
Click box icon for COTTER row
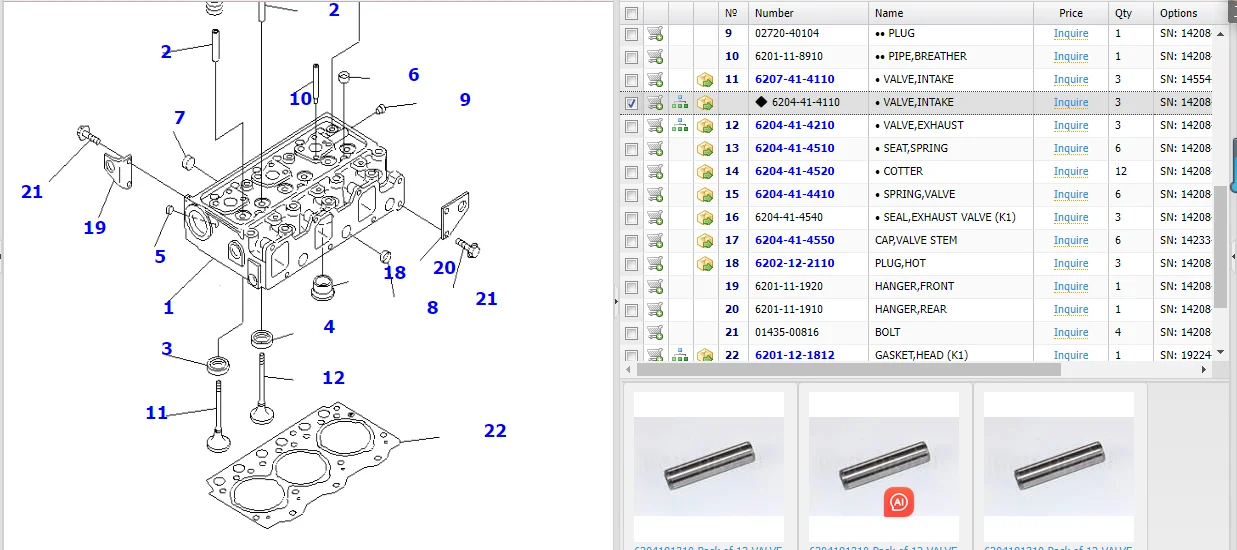(705, 172)
